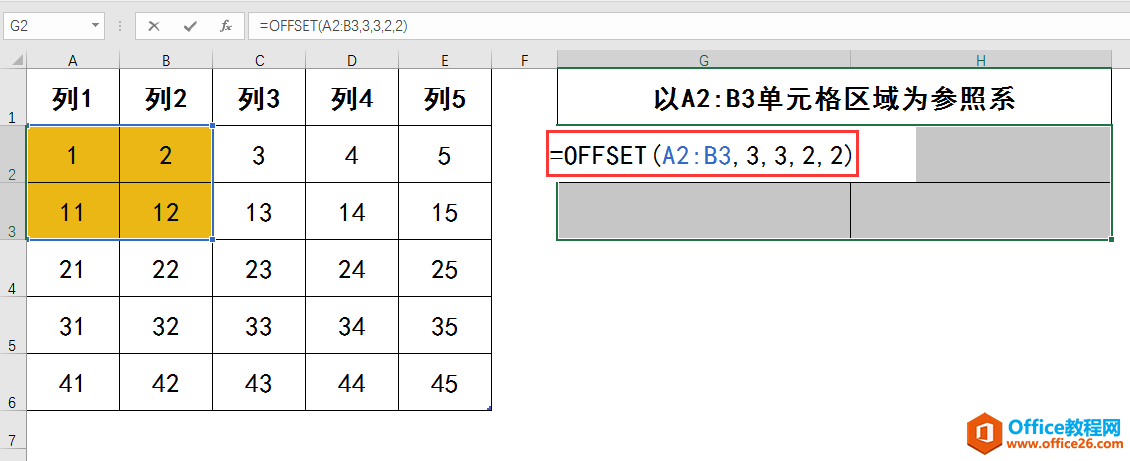Select the highlighted cell containing 11
Viewport: 1130px width, 461px height.
[x=73, y=211]
